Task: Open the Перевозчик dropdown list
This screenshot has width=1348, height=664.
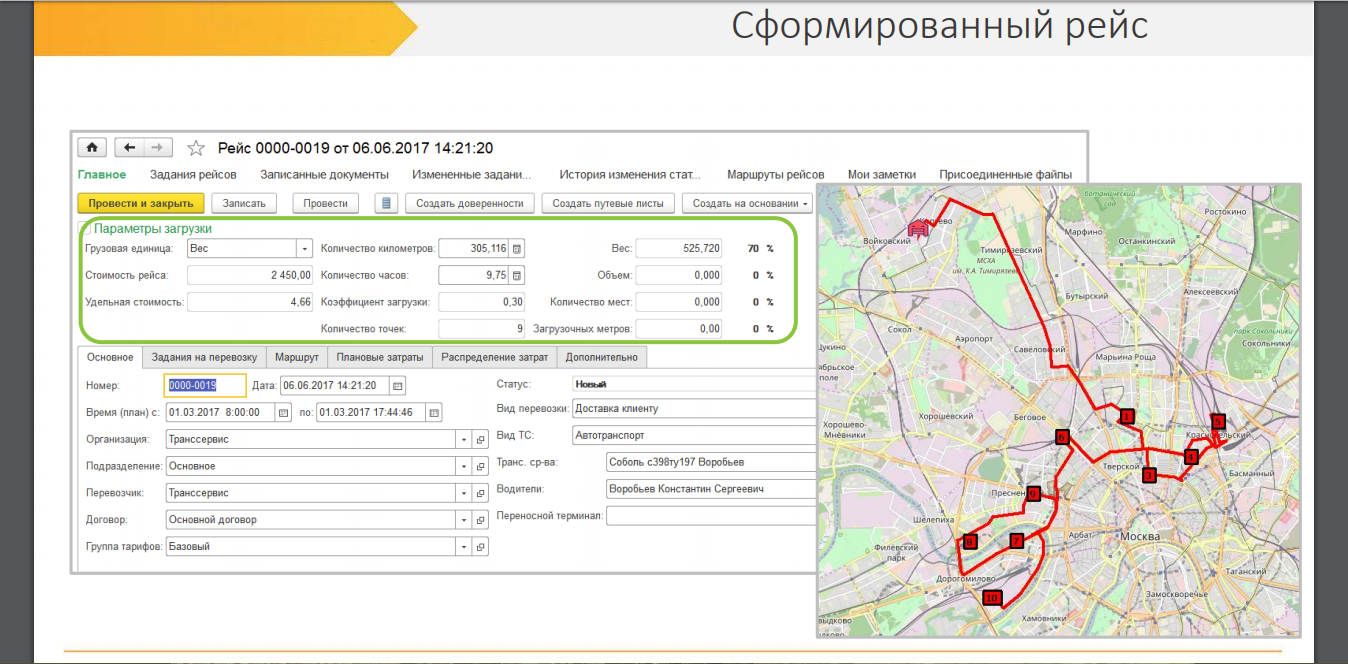Action: [464, 493]
